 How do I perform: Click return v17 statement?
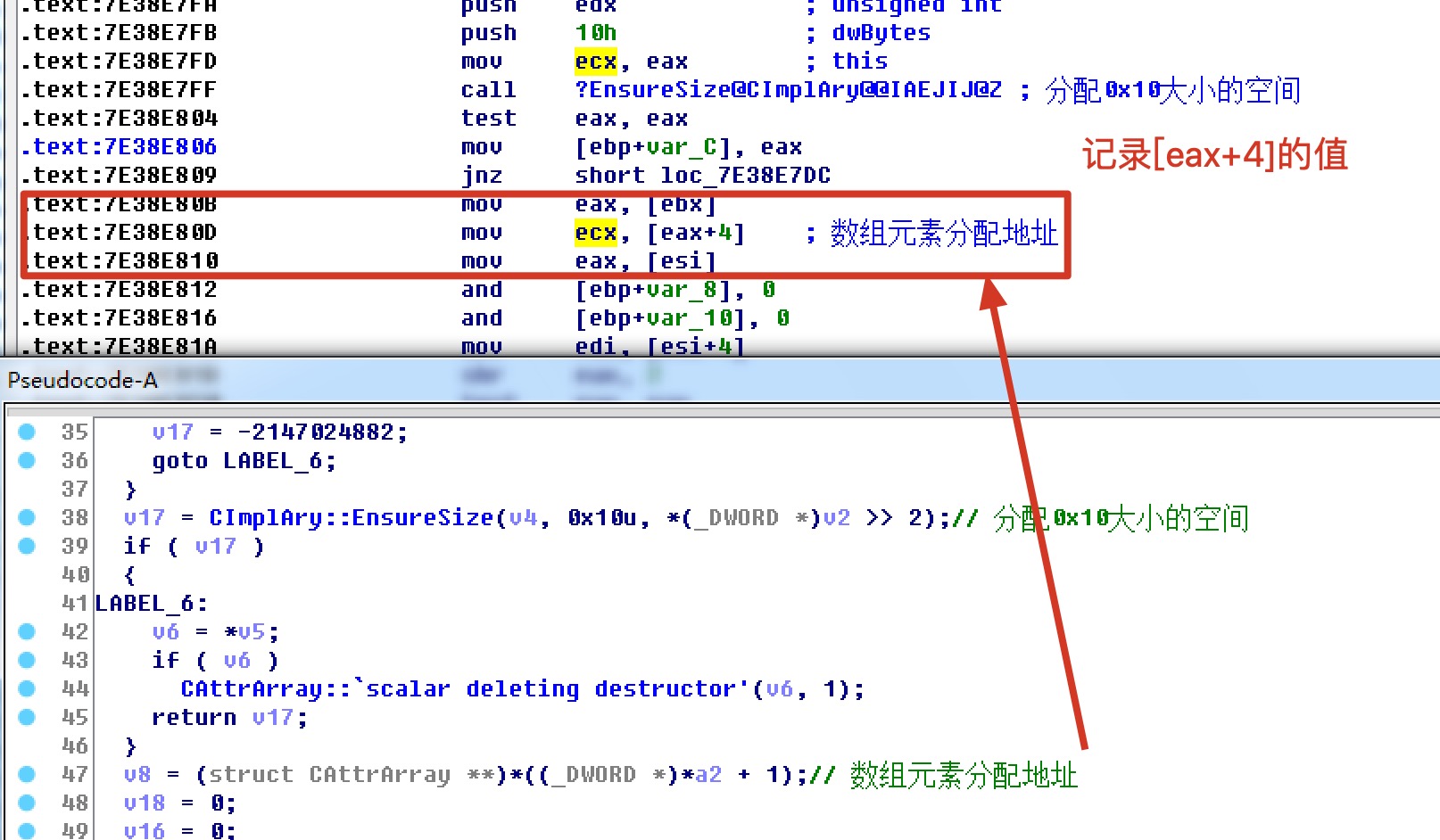point(229,718)
